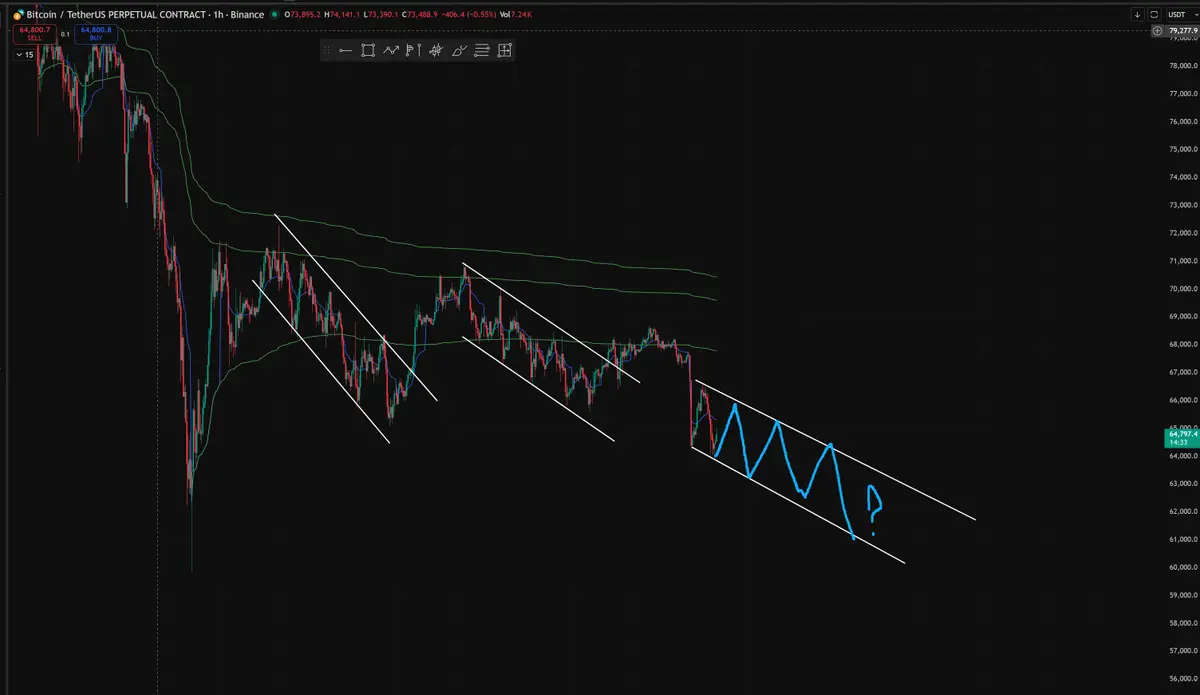Click the down arrow icon beside USDT
Image resolution: width=1200 pixels, height=695 pixels.
point(1138,15)
